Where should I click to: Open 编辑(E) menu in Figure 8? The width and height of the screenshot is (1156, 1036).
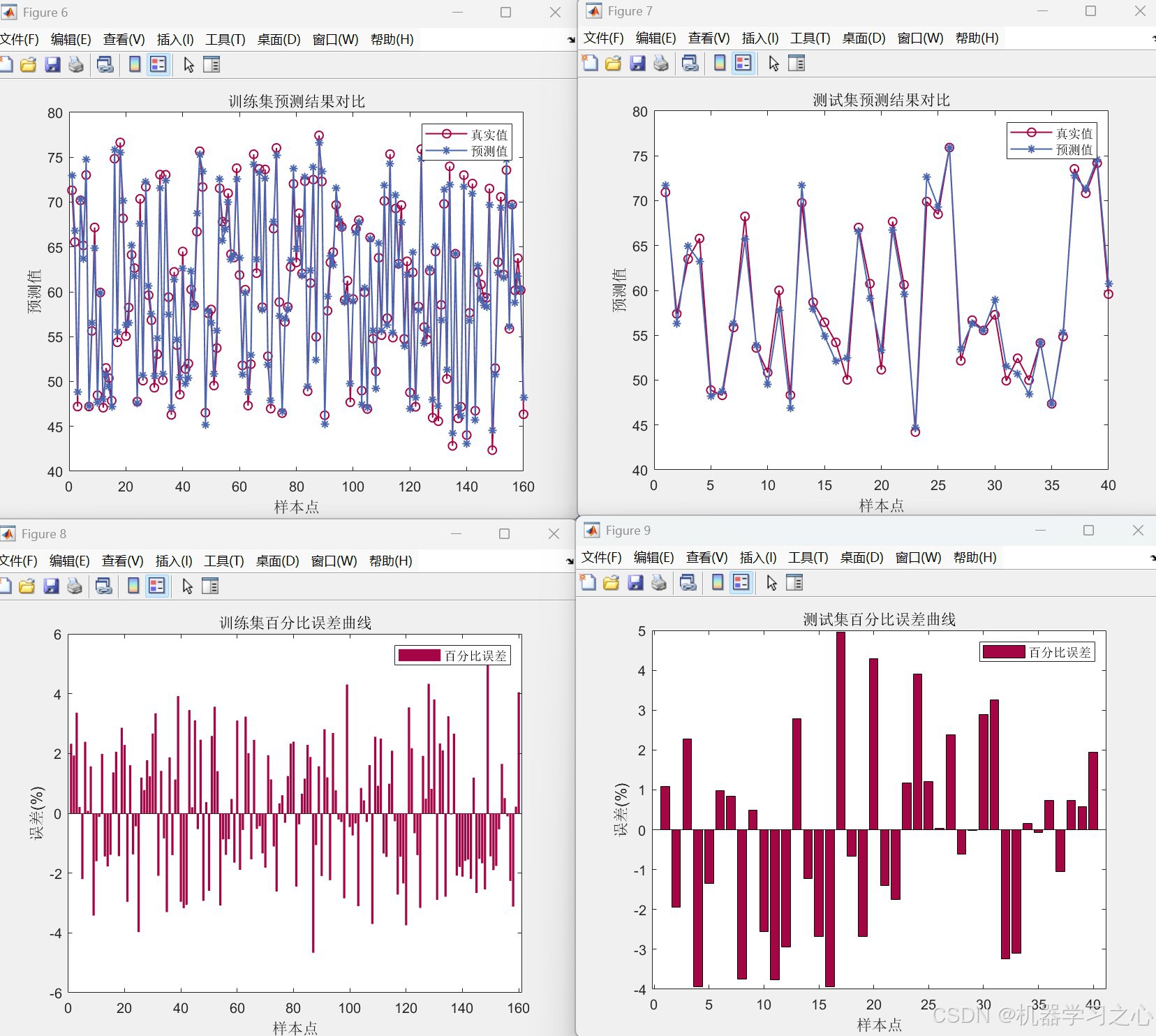point(70,561)
